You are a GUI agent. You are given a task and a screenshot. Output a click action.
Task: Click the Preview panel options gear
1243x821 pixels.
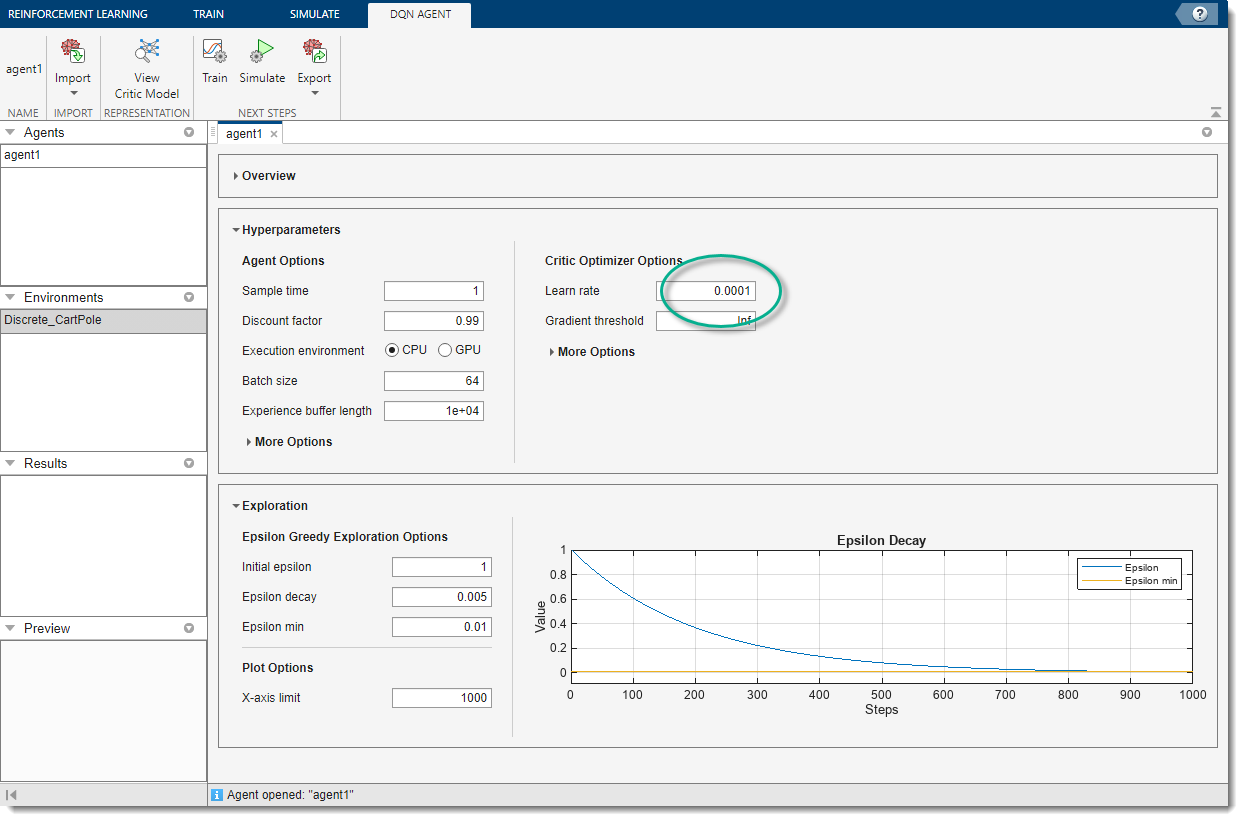pyautogui.click(x=189, y=628)
